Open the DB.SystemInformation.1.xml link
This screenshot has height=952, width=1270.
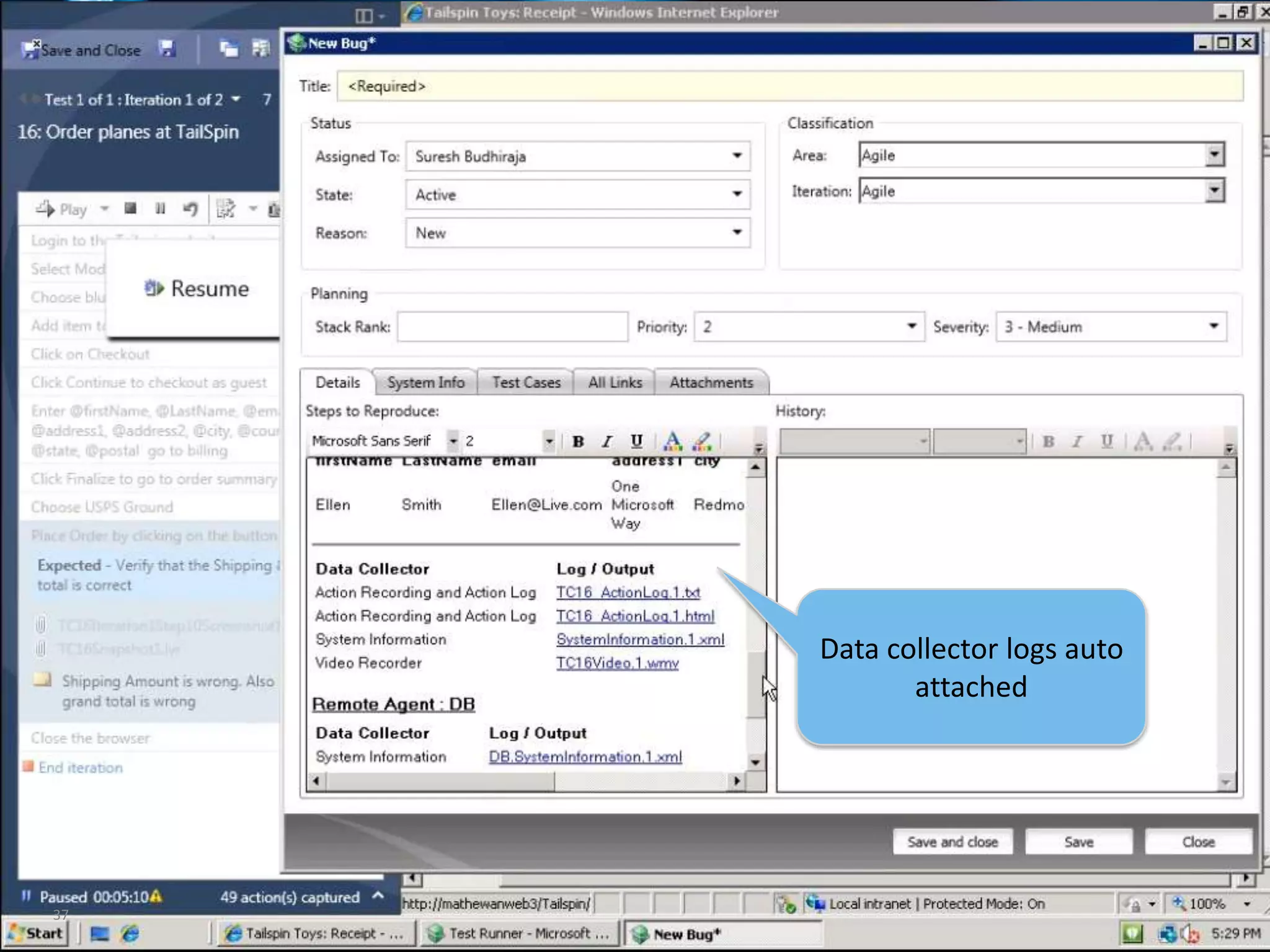[x=585, y=757]
